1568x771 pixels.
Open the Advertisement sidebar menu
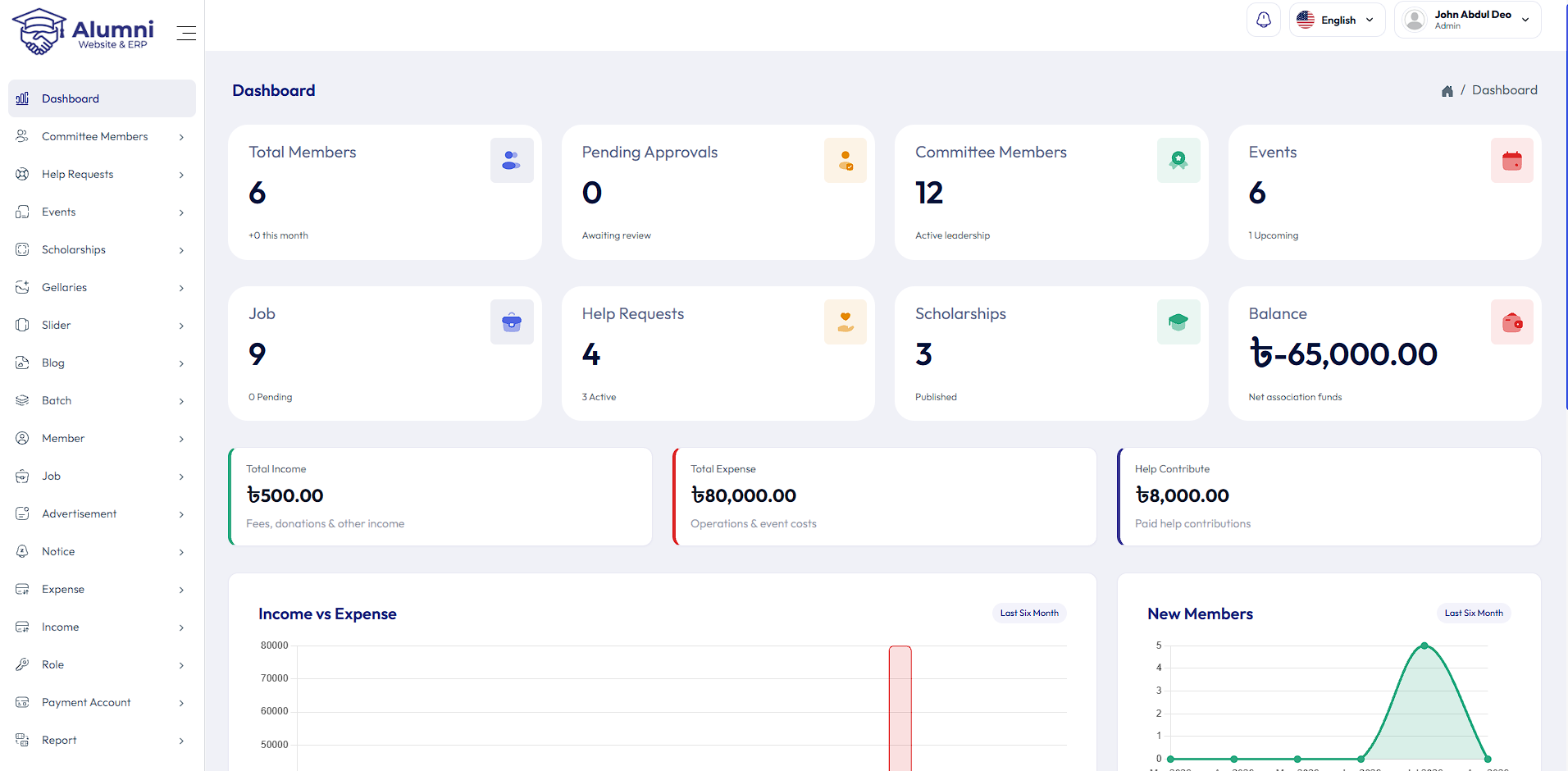(102, 513)
